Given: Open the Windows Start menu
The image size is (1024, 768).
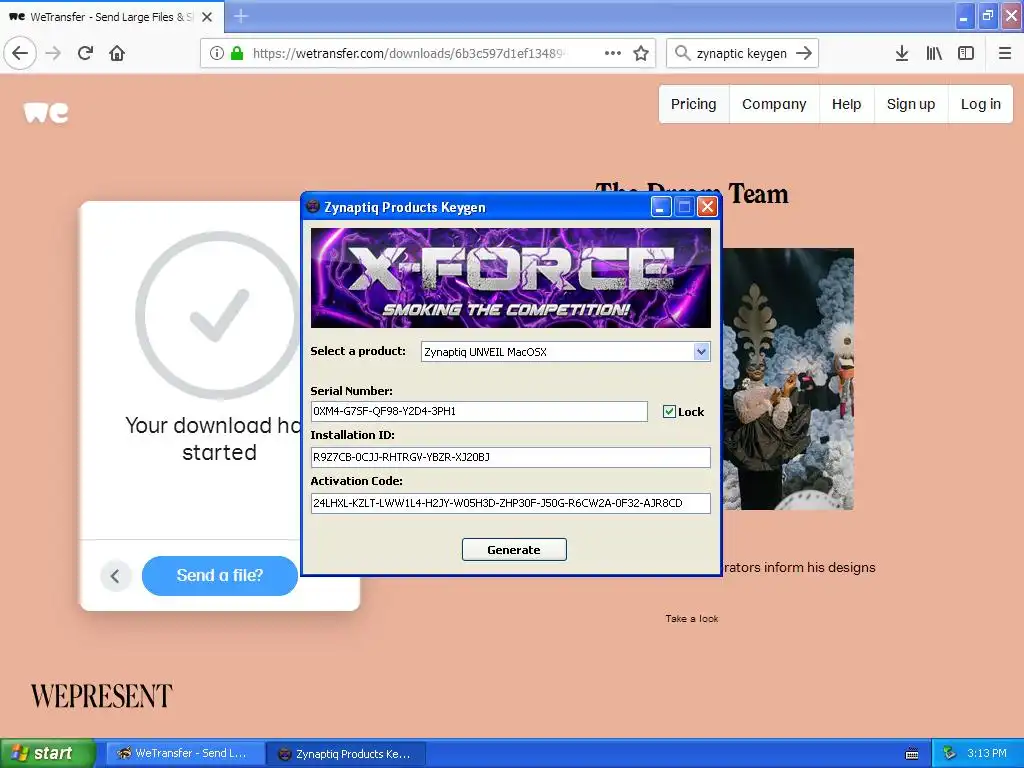Looking at the screenshot, I should point(48,753).
